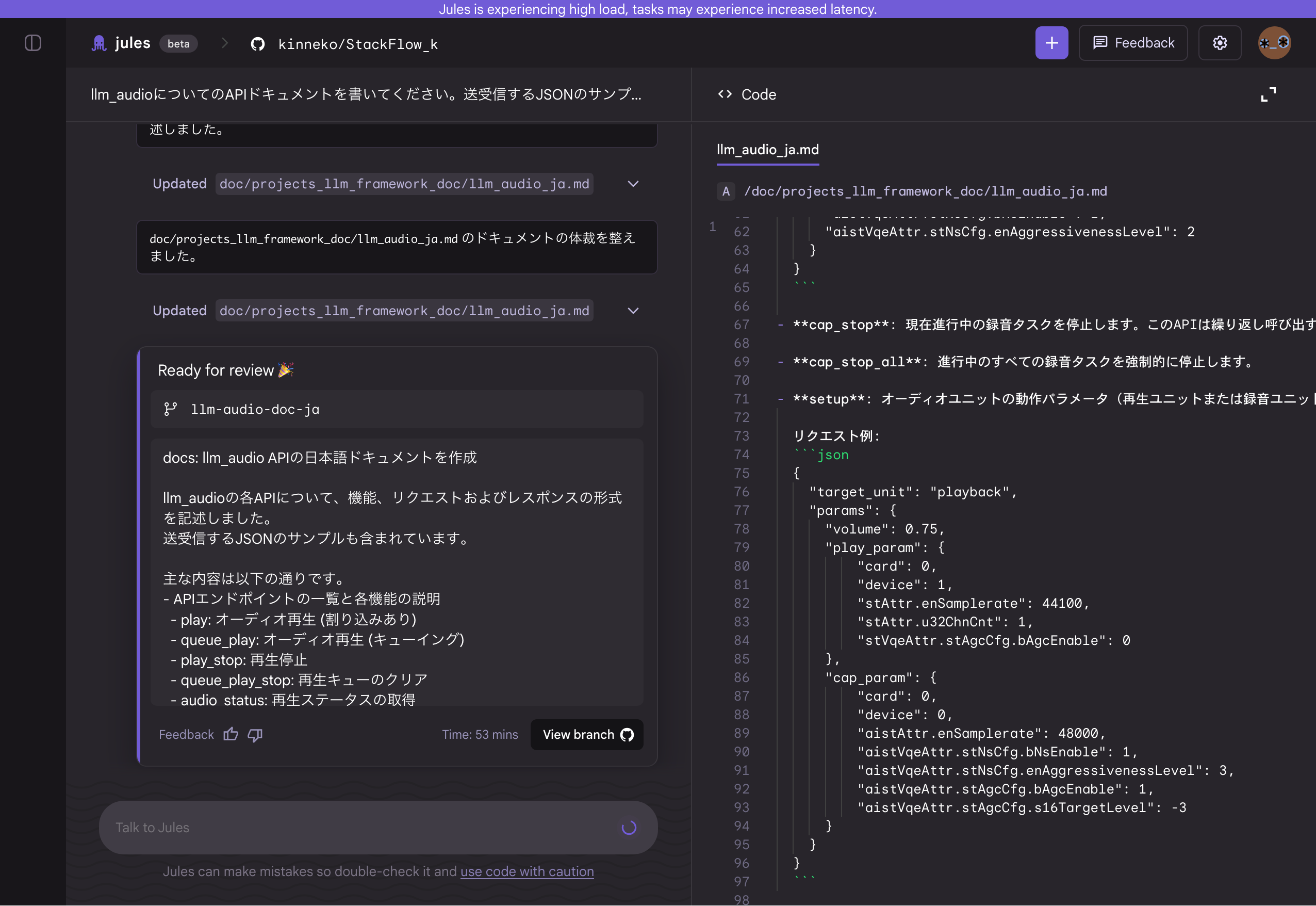Click the code line with enSamplerate 48000
1316x906 pixels.
[x=982, y=734]
